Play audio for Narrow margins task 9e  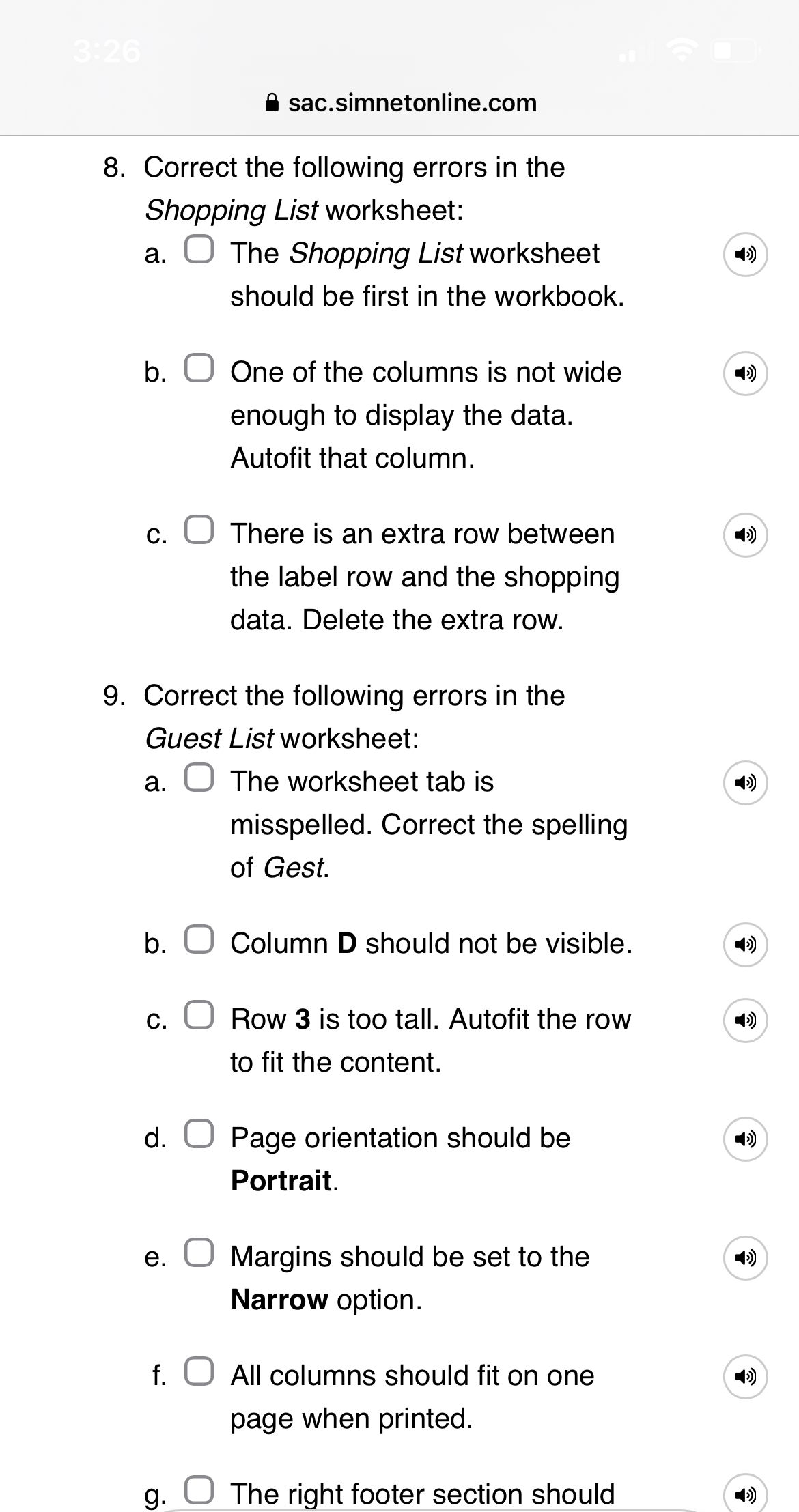point(745,1257)
